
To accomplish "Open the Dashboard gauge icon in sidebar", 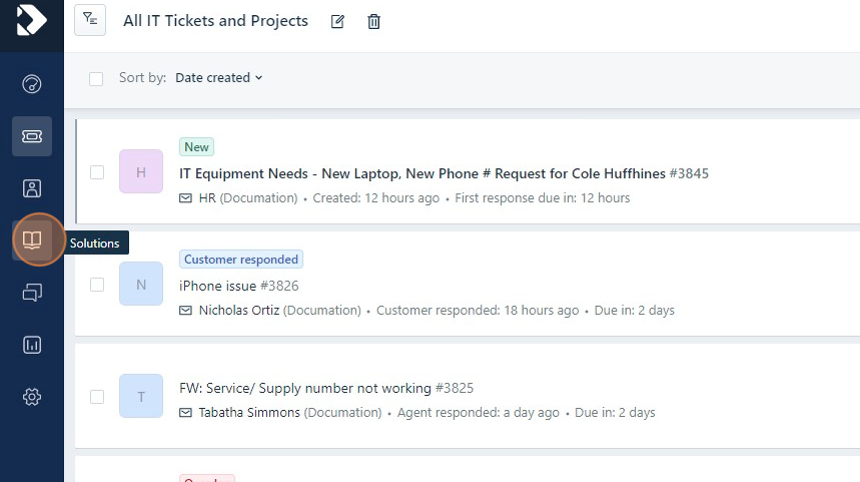I will click(32, 84).
